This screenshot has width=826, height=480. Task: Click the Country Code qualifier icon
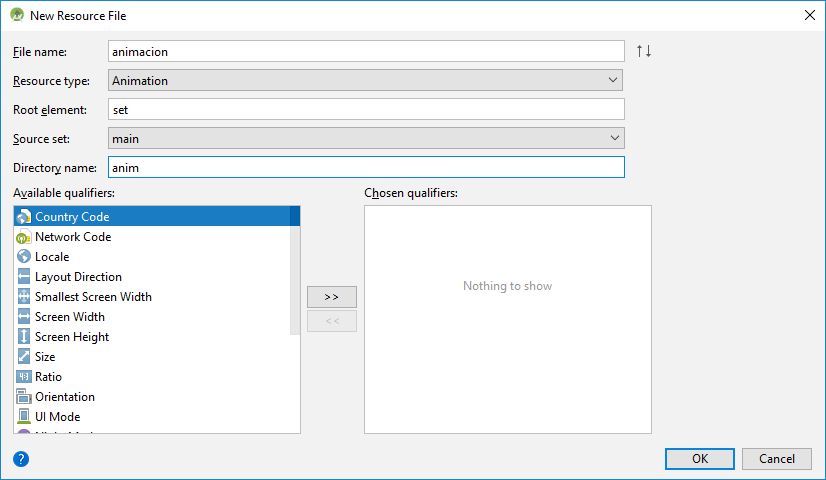pyautogui.click(x=24, y=217)
